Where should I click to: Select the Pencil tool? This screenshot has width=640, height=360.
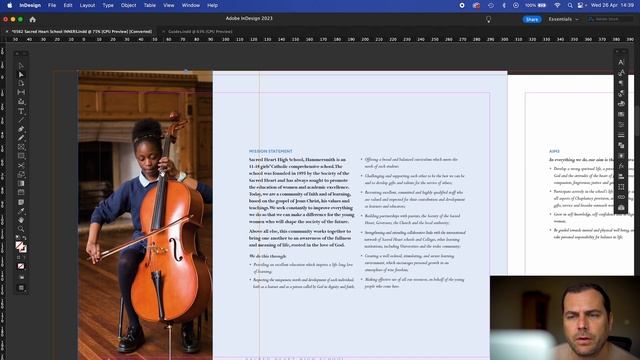(x=21, y=138)
